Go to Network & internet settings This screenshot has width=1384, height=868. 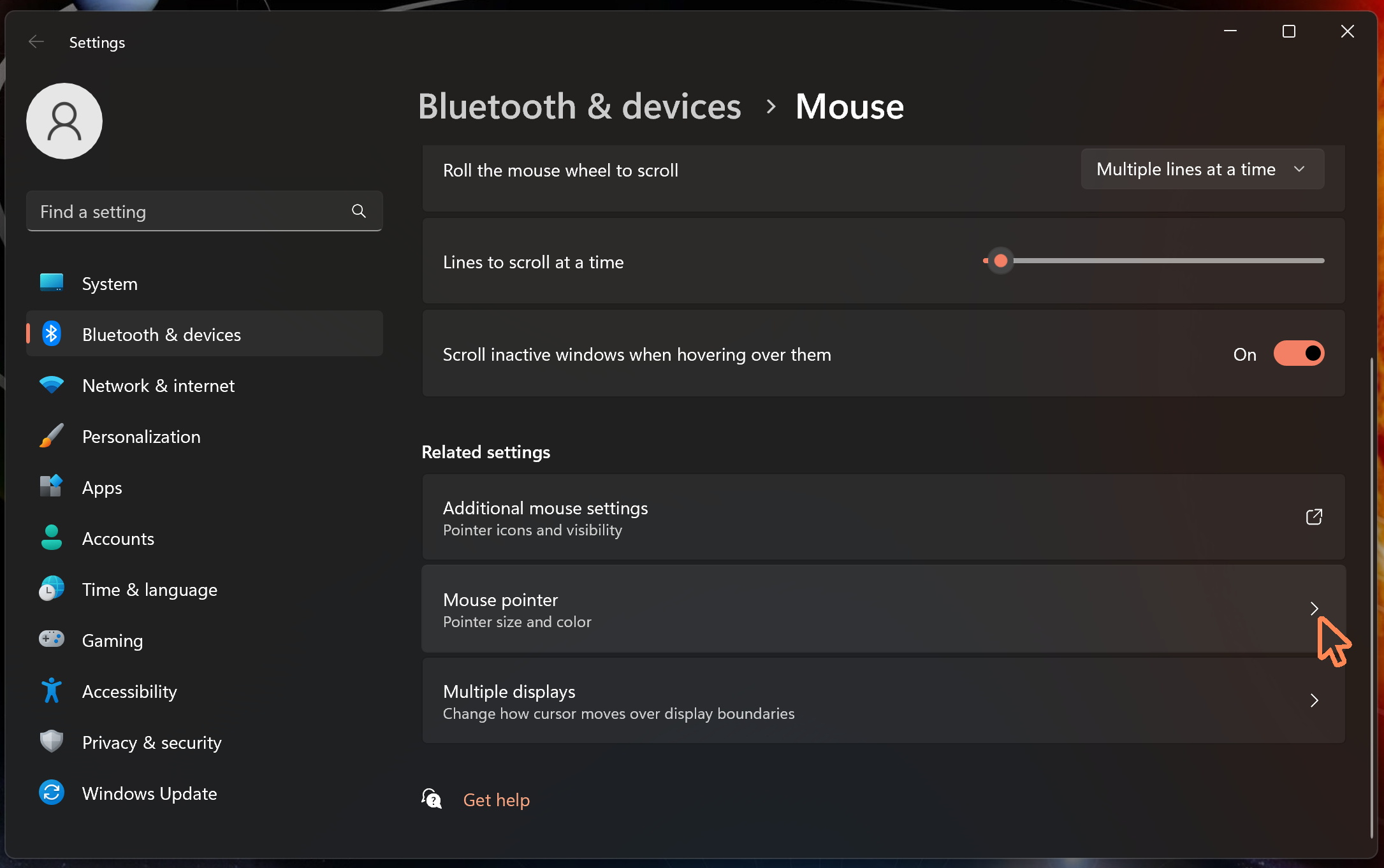(205, 385)
